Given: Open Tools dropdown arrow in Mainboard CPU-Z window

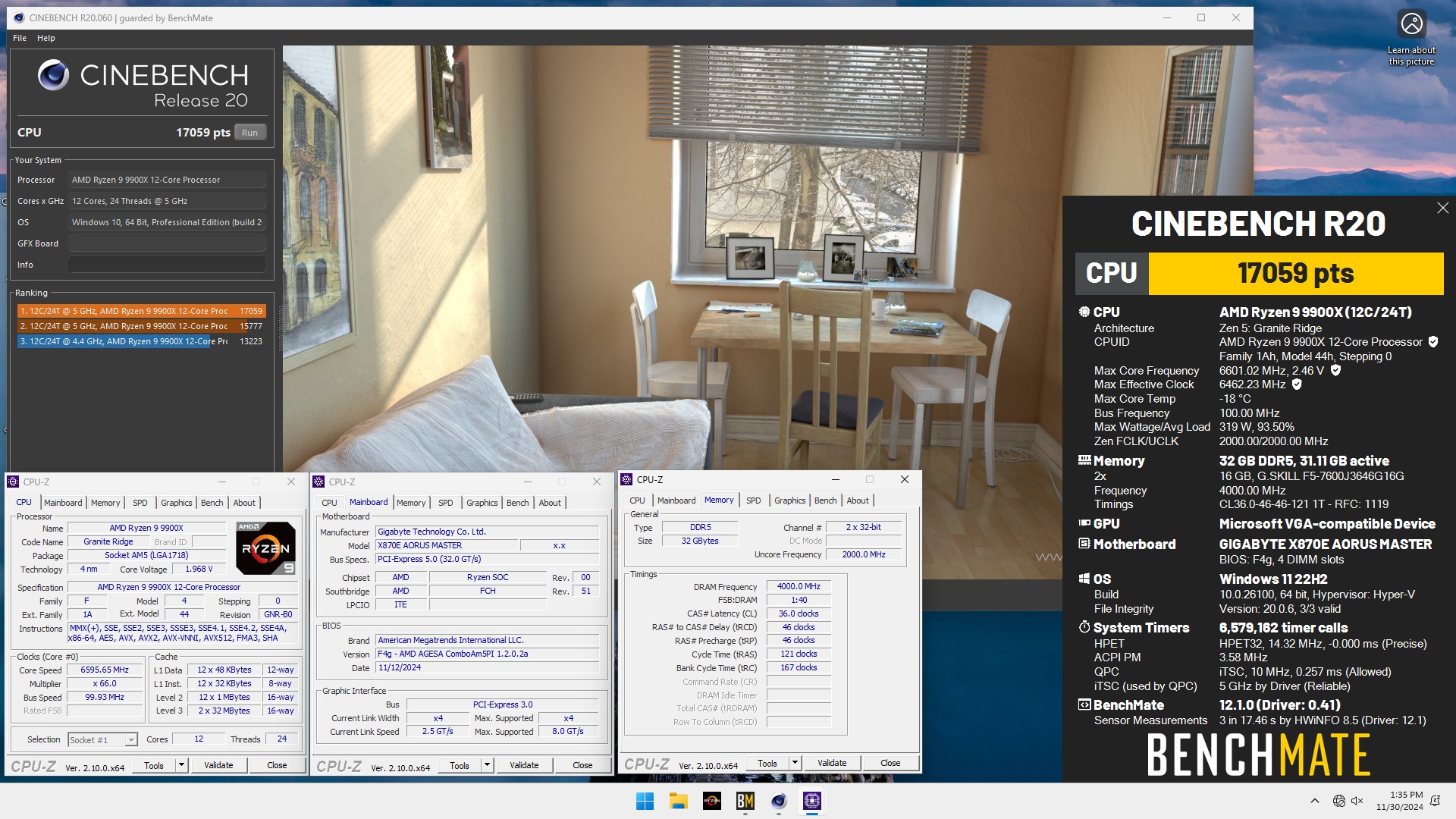Looking at the screenshot, I should (x=488, y=765).
